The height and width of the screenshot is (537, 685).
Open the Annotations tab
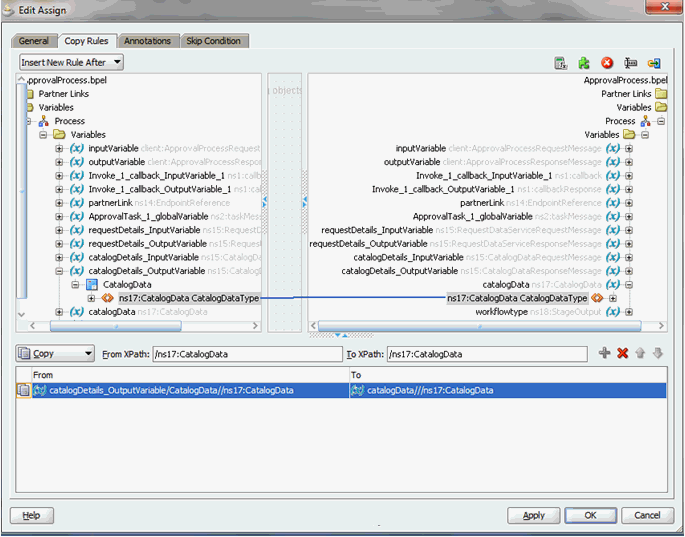[147, 41]
